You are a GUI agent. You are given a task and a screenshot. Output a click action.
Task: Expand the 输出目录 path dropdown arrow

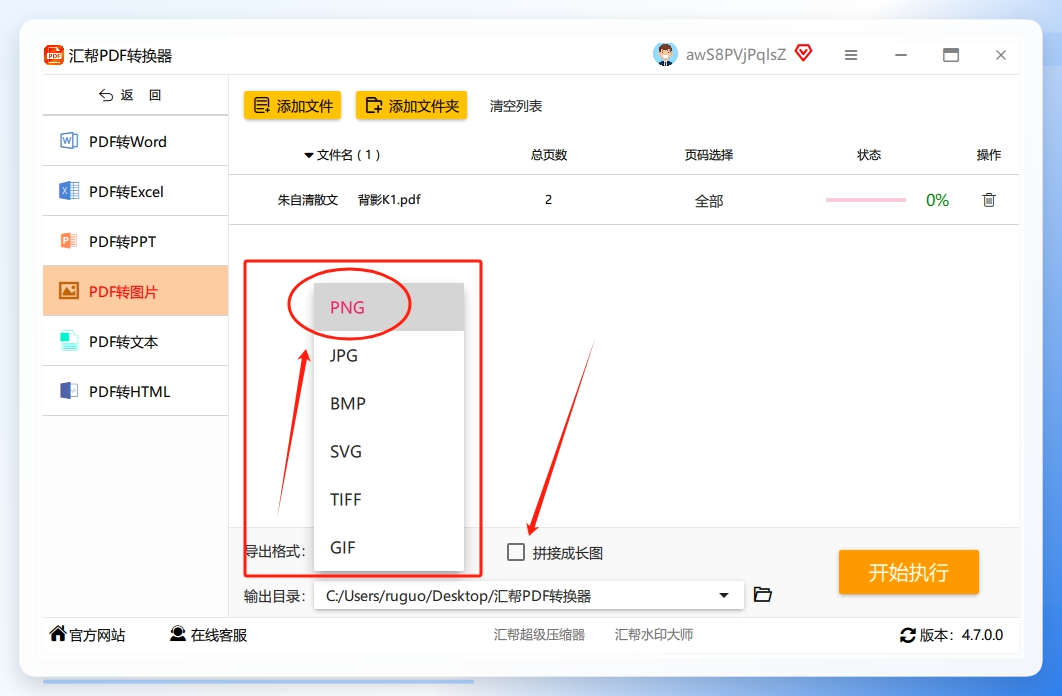click(x=724, y=596)
